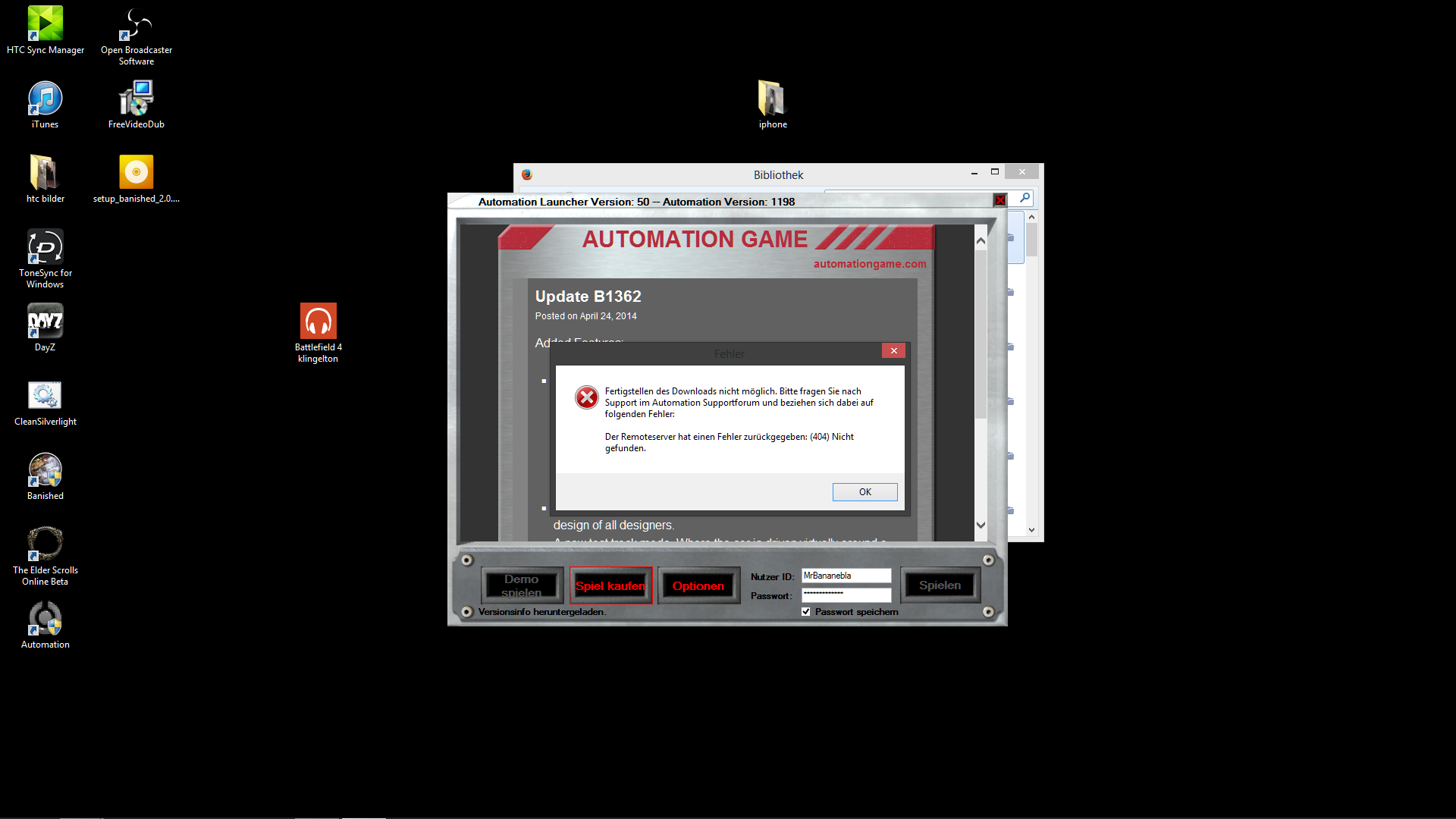Maximize the Bibliothek window
This screenshot has height=819, width=1456.
[x=995, y=172]
